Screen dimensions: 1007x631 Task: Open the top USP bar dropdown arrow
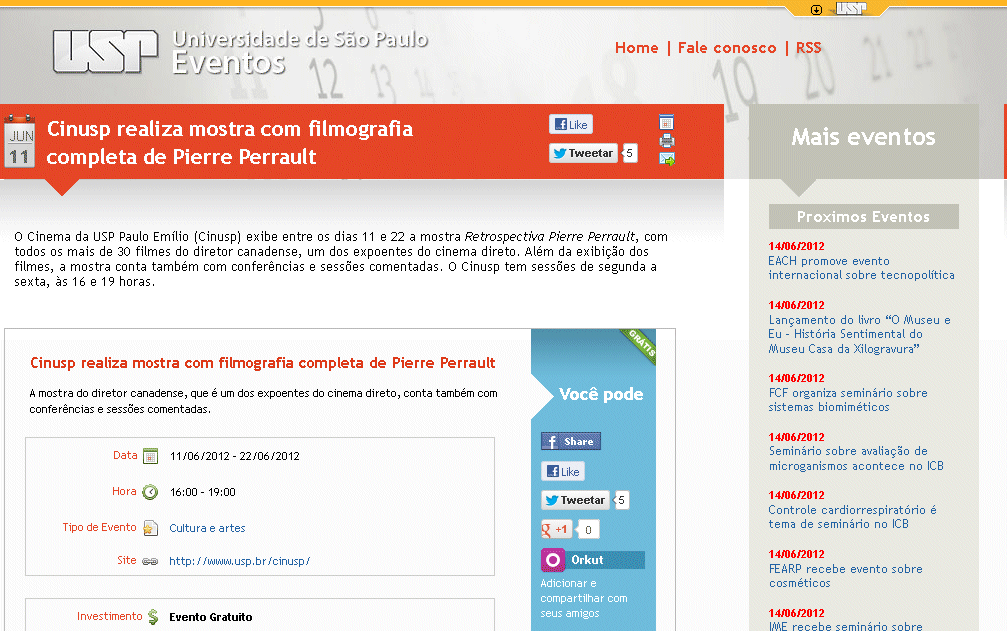click(816, 10)
